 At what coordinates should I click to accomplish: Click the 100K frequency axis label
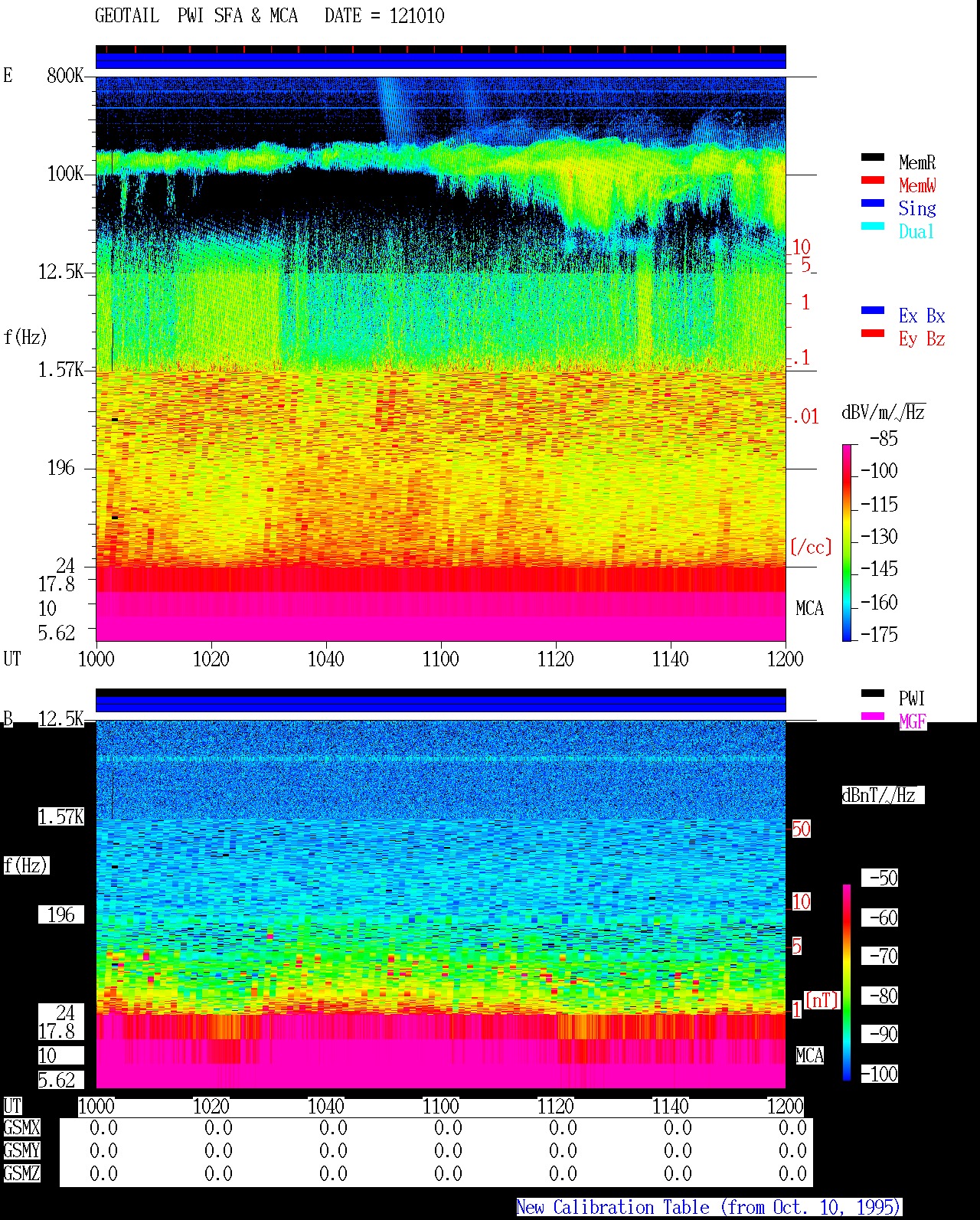[x=65, y=173]
